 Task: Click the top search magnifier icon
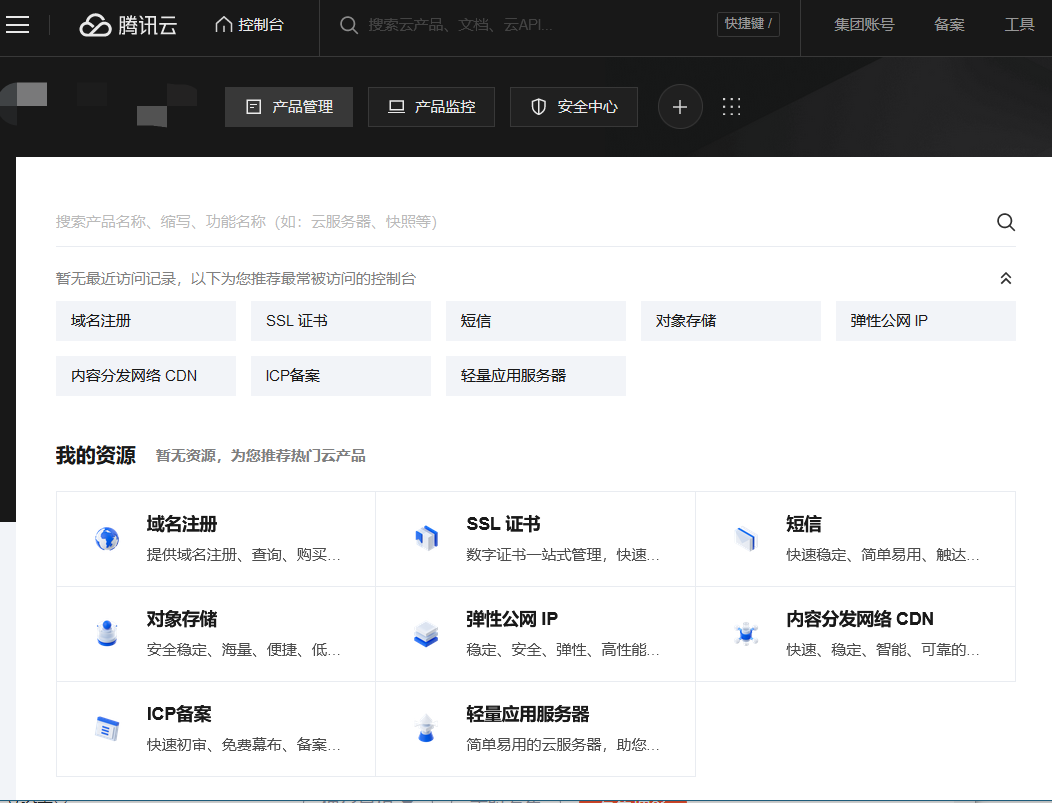click(x=348, y=25)
